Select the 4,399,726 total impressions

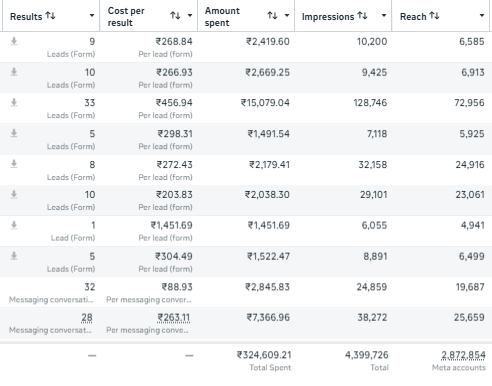point(367,355)
